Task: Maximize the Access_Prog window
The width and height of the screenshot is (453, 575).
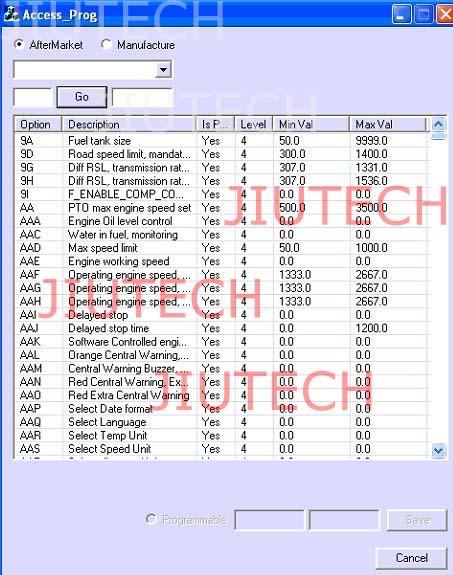Action: [423, 14]
